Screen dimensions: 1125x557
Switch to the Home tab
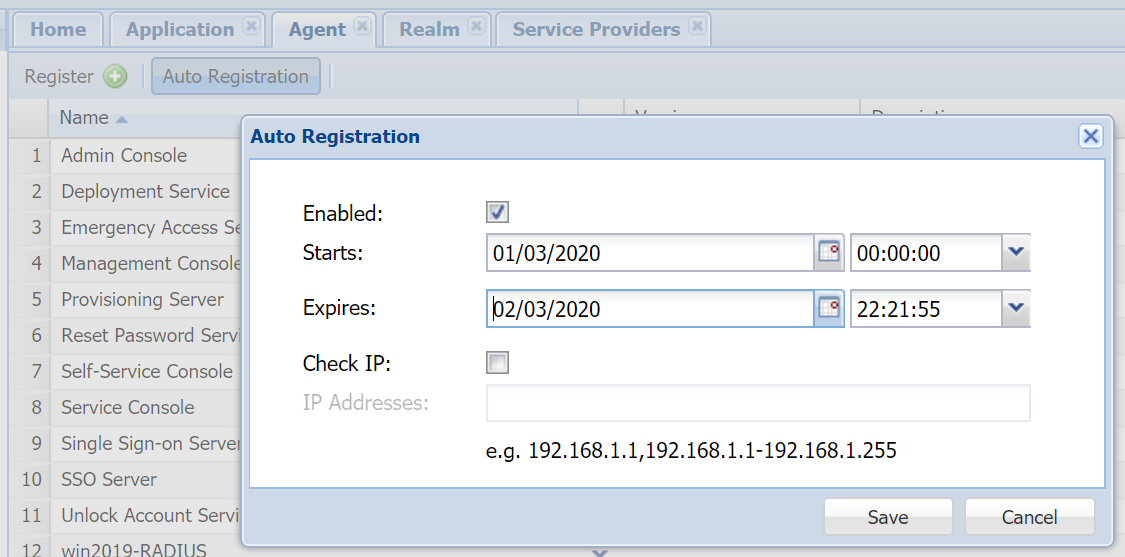tap(58, 29)
